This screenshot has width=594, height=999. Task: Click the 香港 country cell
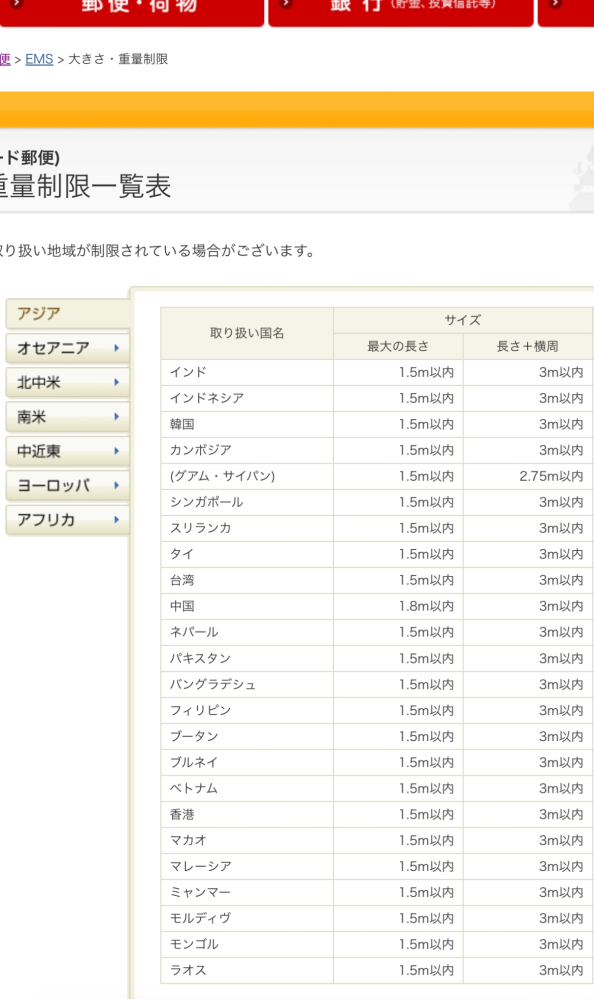pos(247,815)
